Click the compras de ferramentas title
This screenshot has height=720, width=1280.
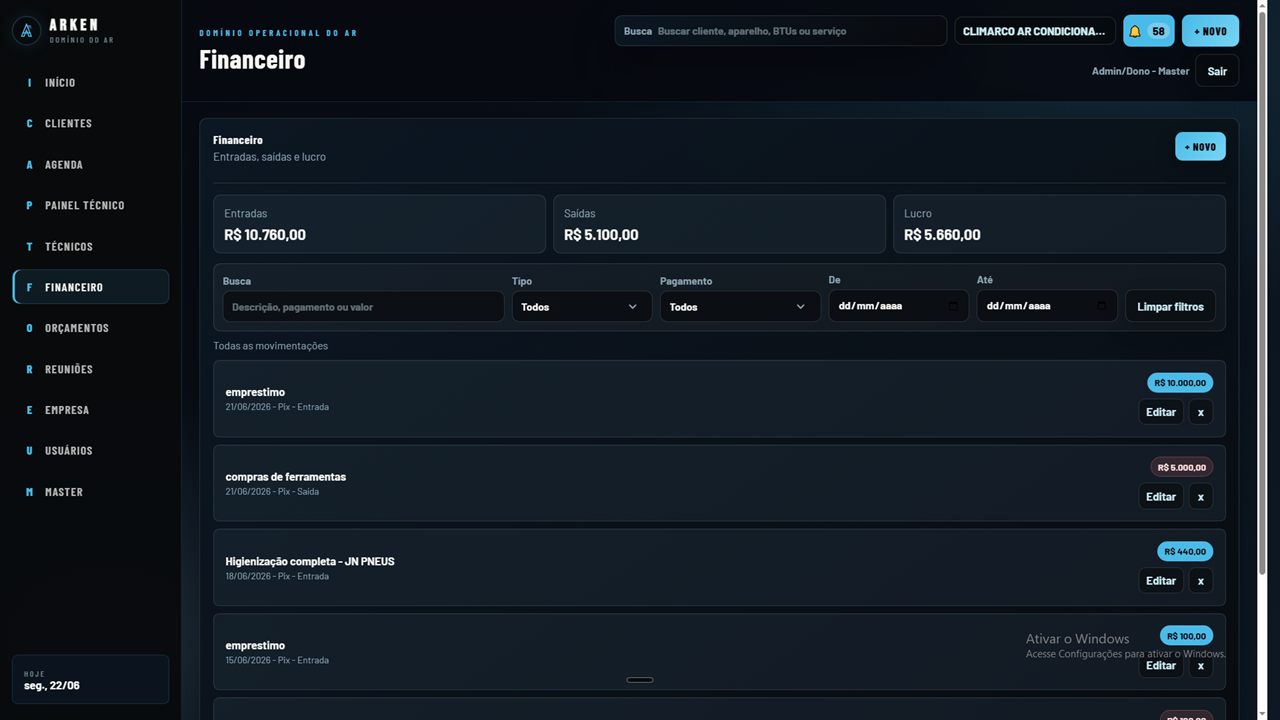(286, 477)
